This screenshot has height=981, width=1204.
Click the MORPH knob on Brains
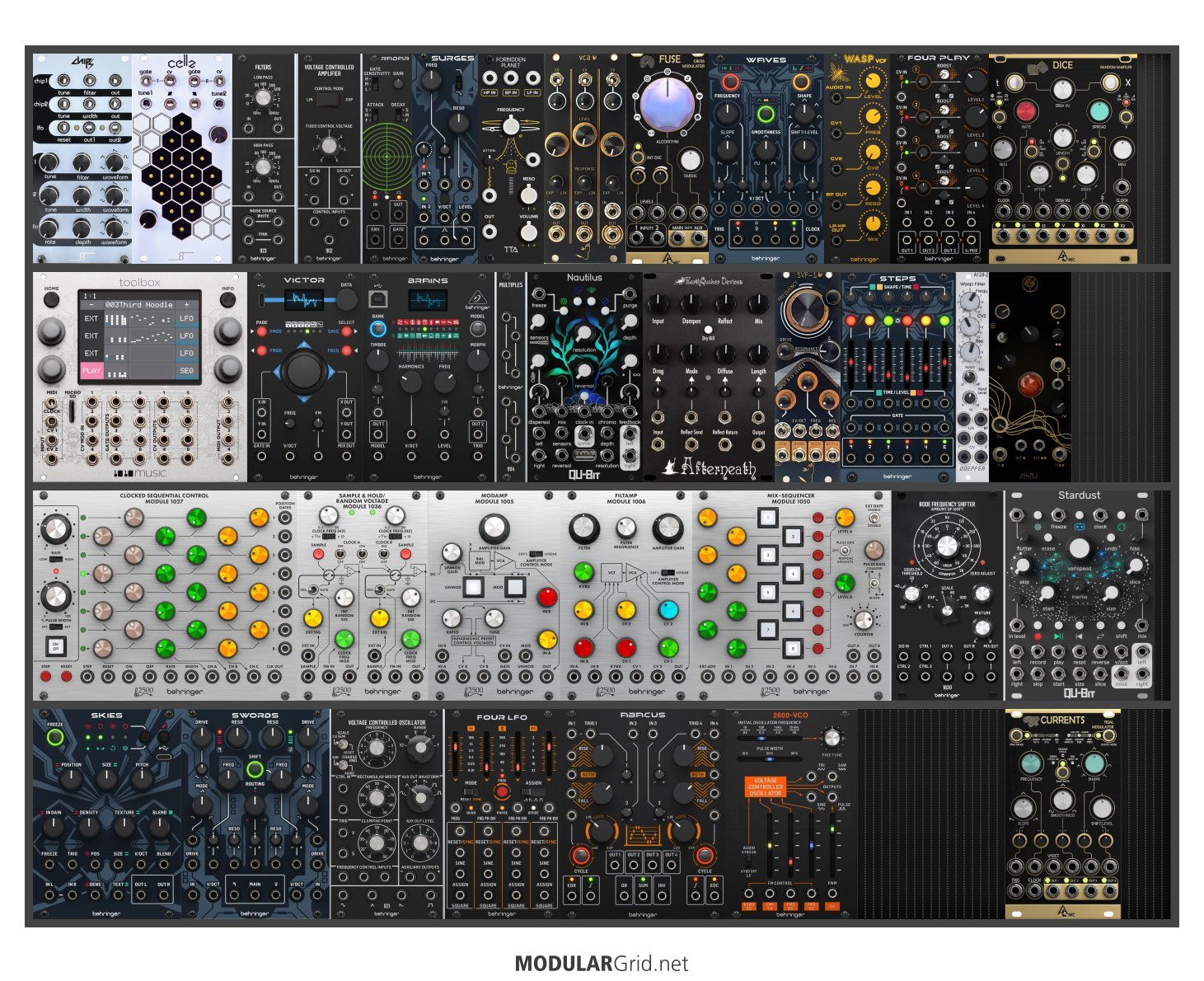coord(477,359)
